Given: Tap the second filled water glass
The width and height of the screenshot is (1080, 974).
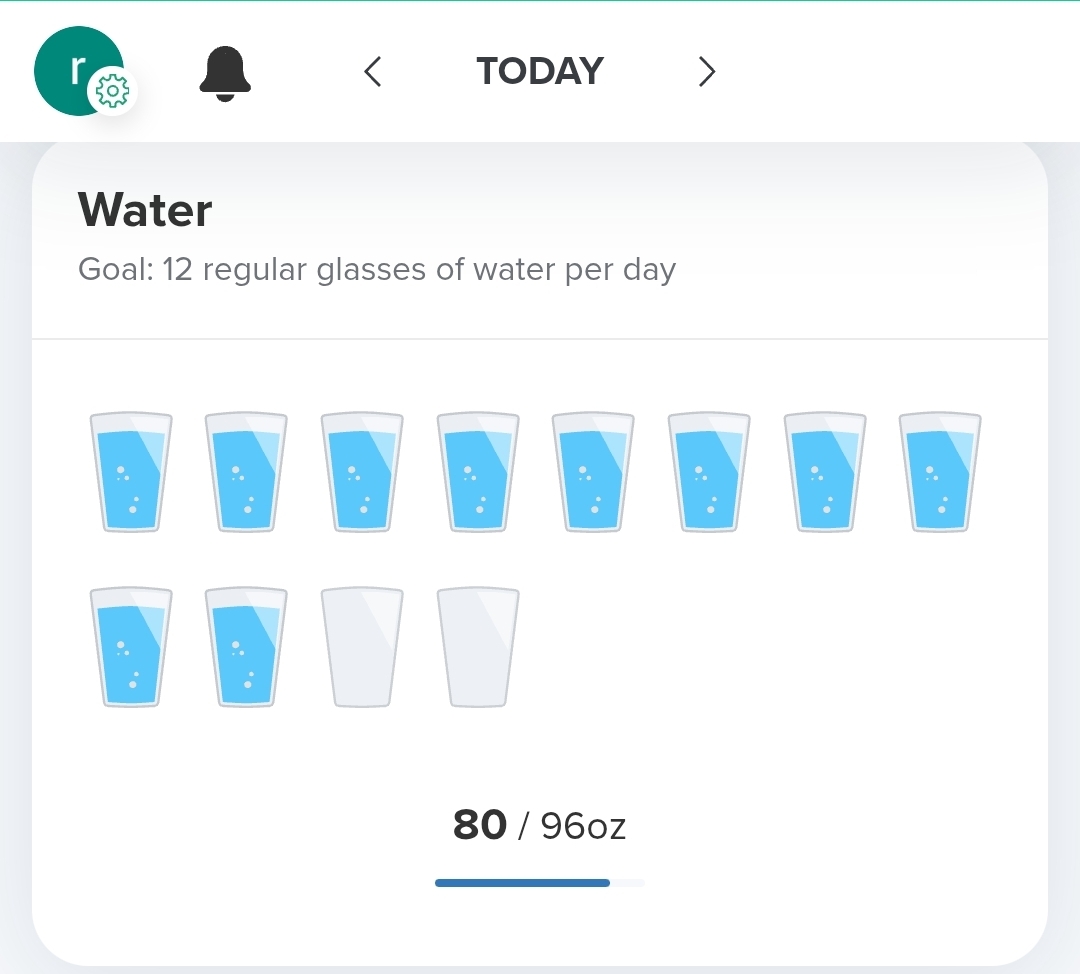Looking at the screenshot, I should coord(246,472).
